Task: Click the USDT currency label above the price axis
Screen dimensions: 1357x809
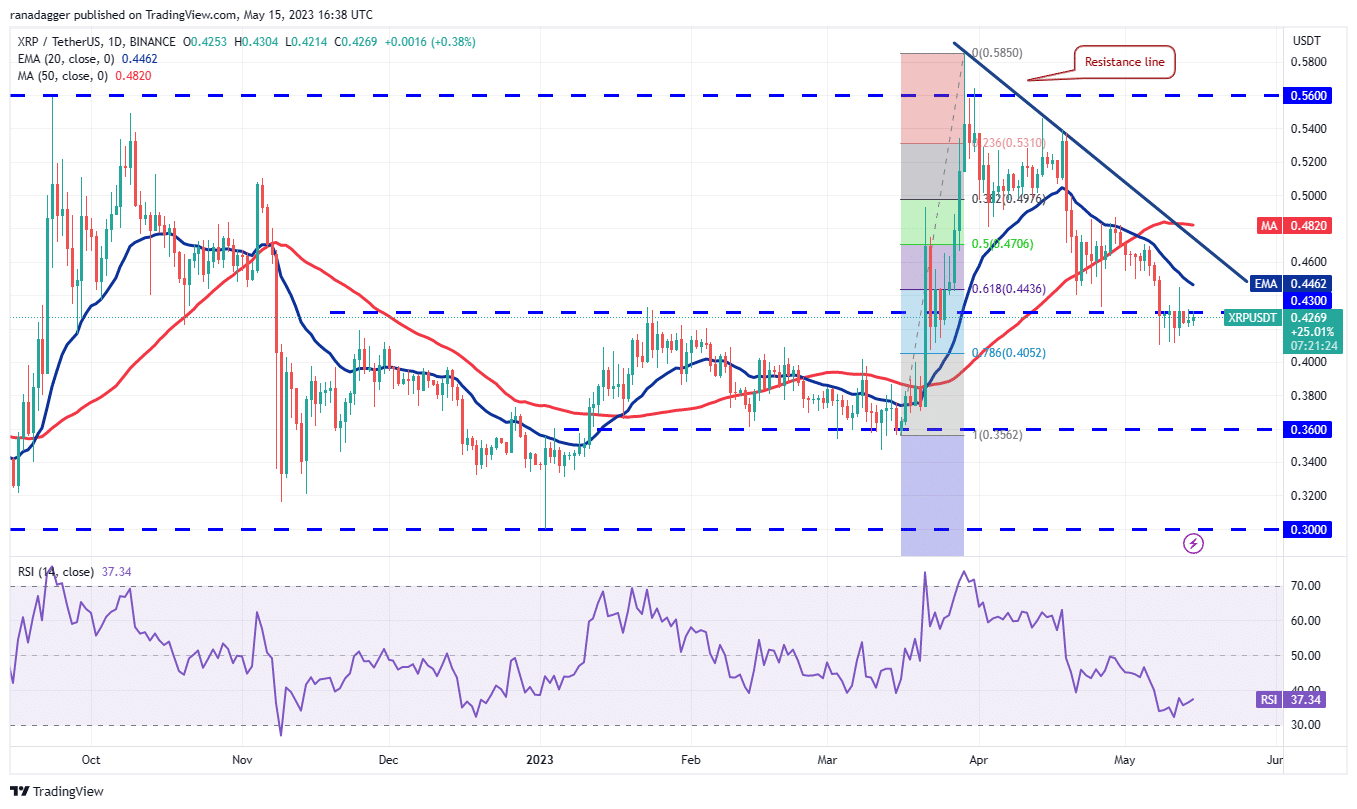Action: tap(1309, 42)
